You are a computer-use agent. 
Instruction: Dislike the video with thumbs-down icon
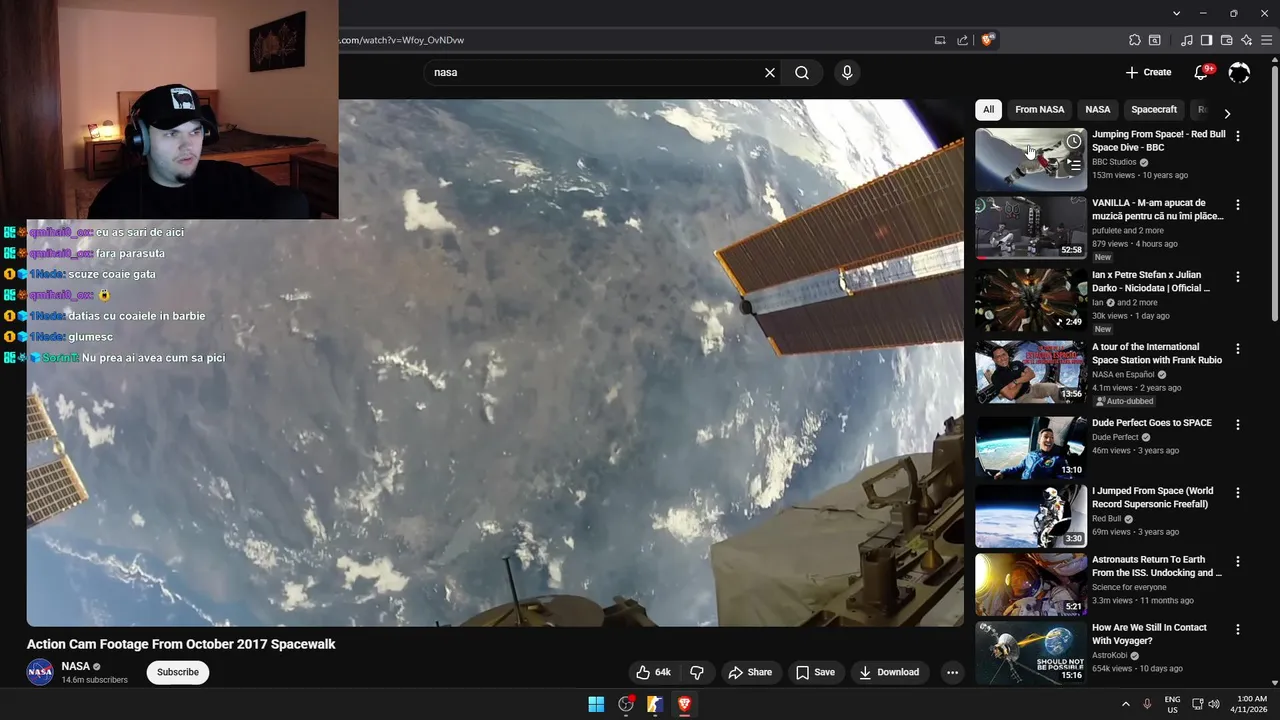click(x=697, y=672)
